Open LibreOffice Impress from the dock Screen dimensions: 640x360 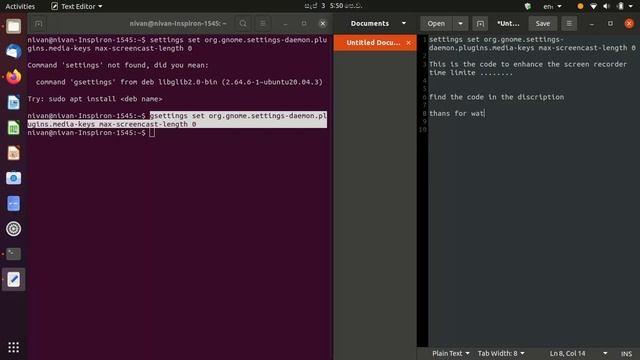coord(13,153)
